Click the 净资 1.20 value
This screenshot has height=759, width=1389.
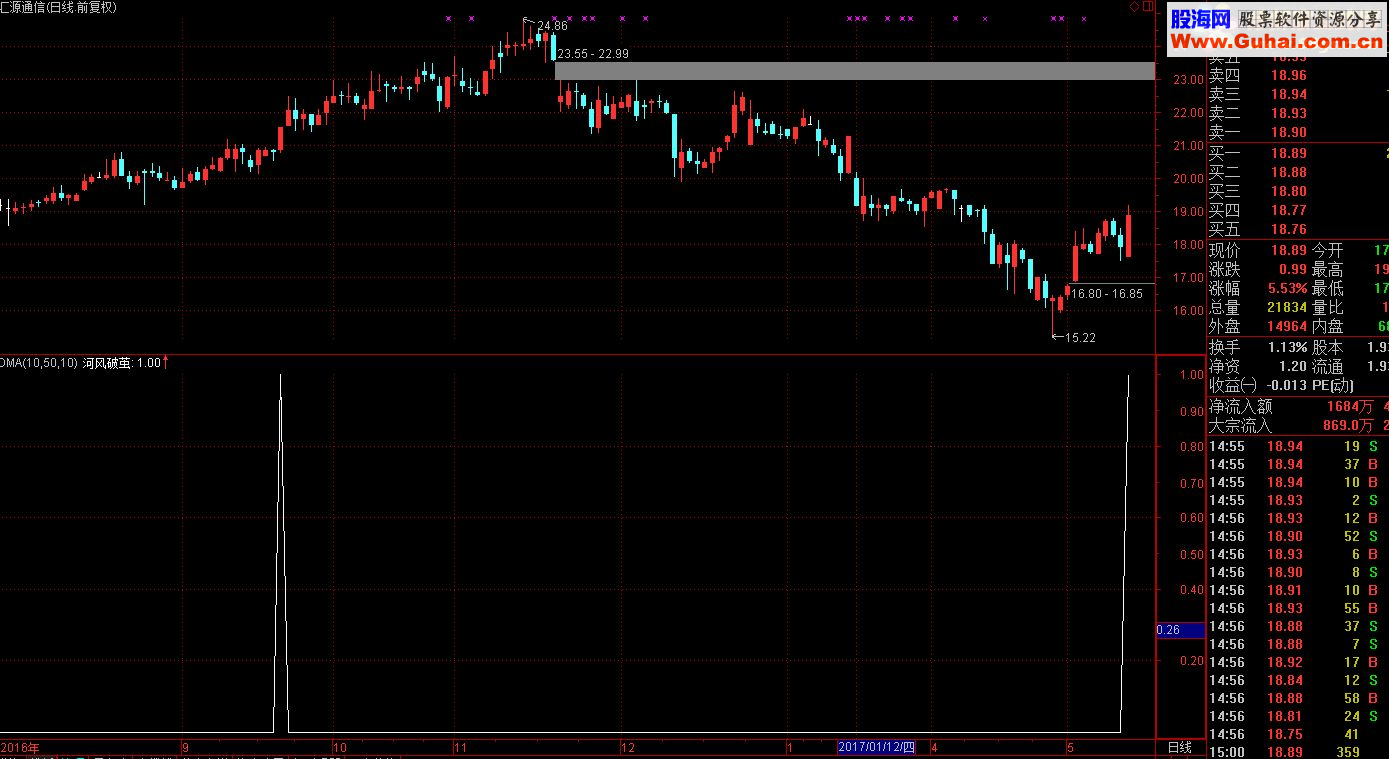[1293, 366]
